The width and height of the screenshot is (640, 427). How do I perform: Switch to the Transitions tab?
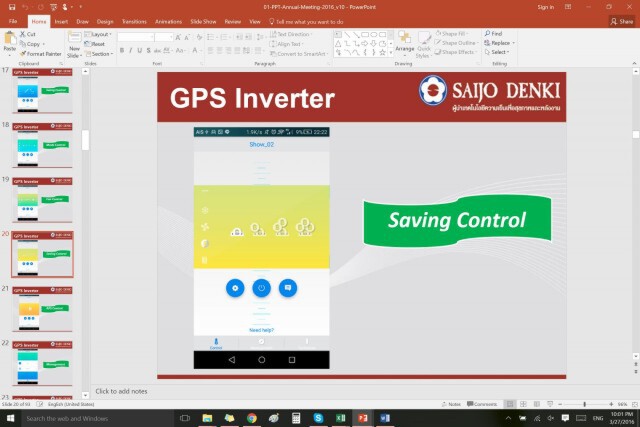pos(134,22)
